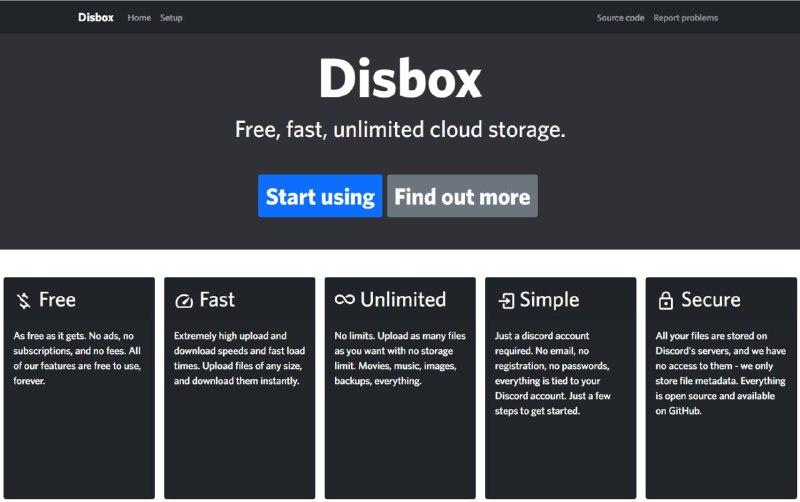Viewport: 800px width, 502px height.
Task: Click the 'Free, fast, unlimited cloud storage.' tagline
Action: point(400,130)
